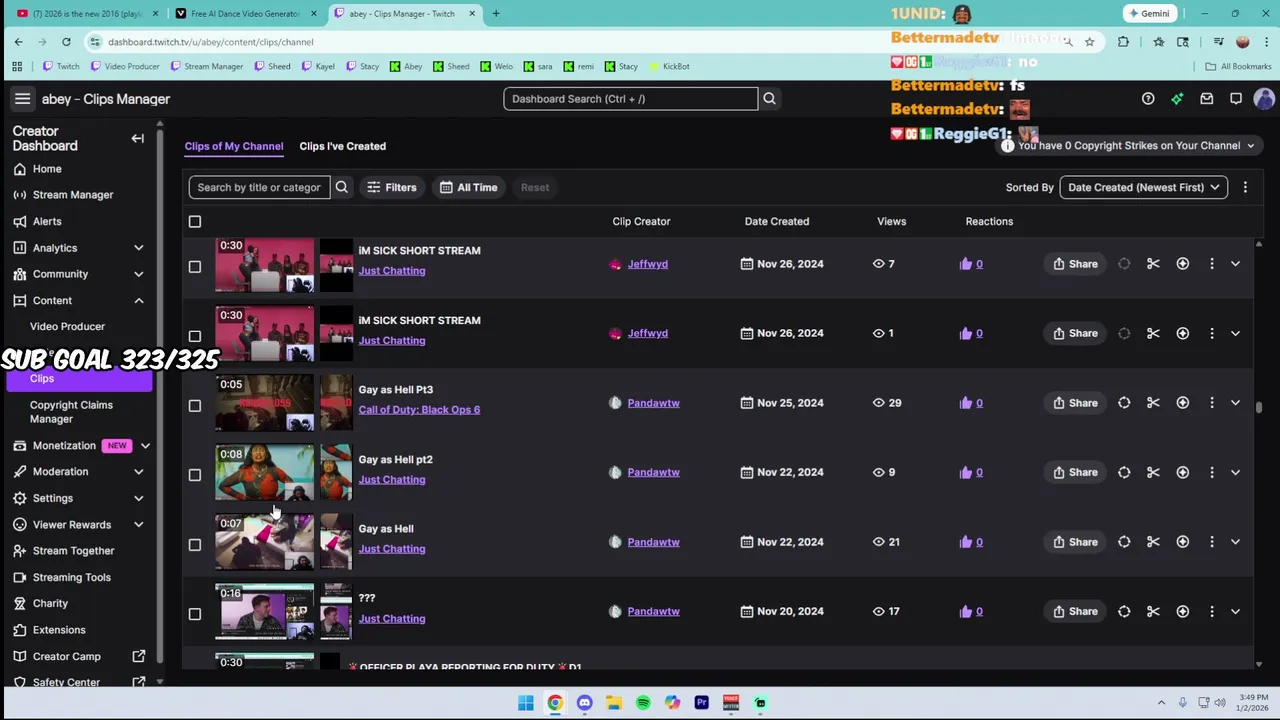
Task: Open the help question mark icon
Action: coord(1148,99)
